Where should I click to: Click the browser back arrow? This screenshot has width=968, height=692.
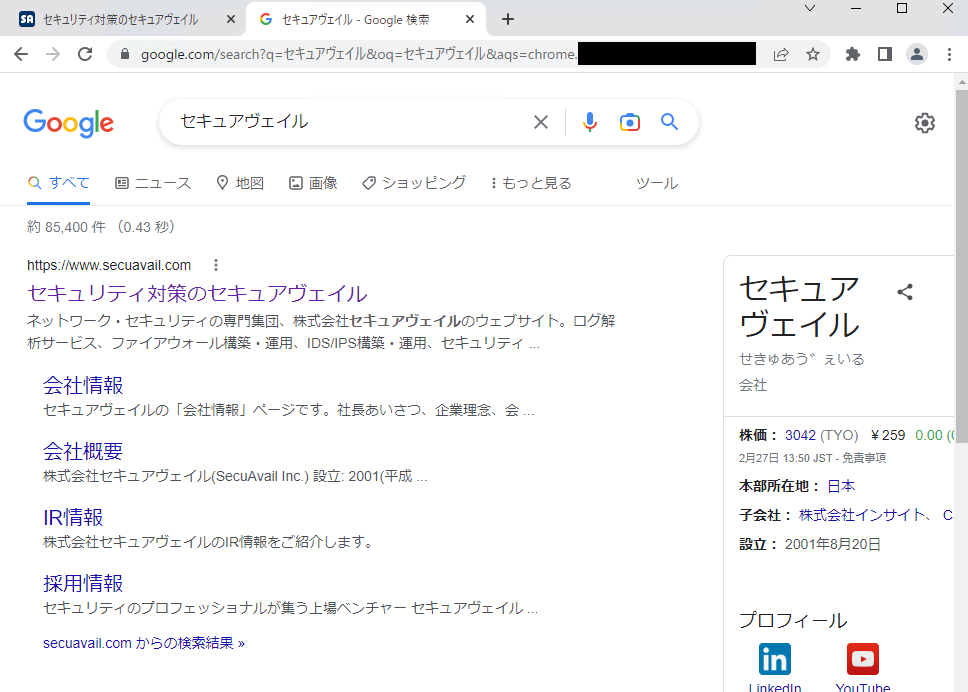[x=21, y=54]
